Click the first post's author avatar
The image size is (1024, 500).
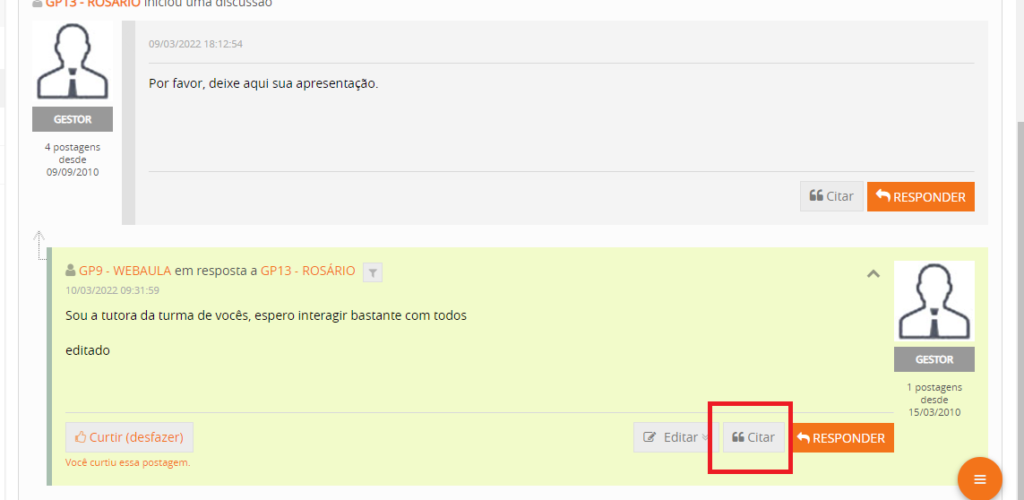pyautogui.click(x=72, y=63)
